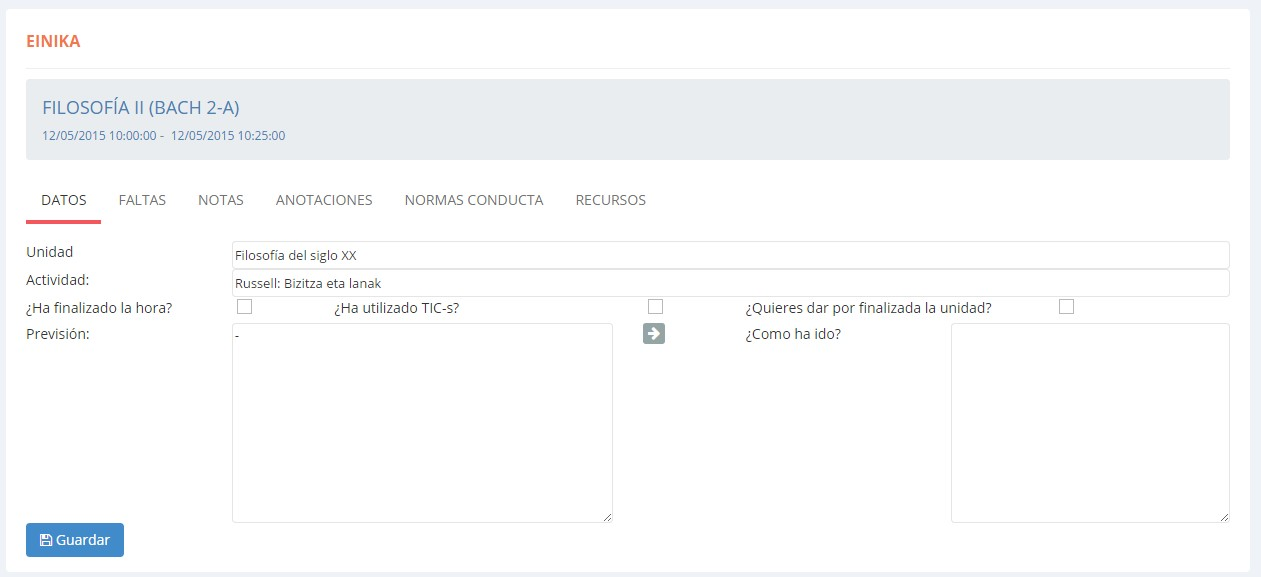Click the '¿Como ha ido?' label
The width and height of the screenshot is (1261, 577).
coord(793,334)
